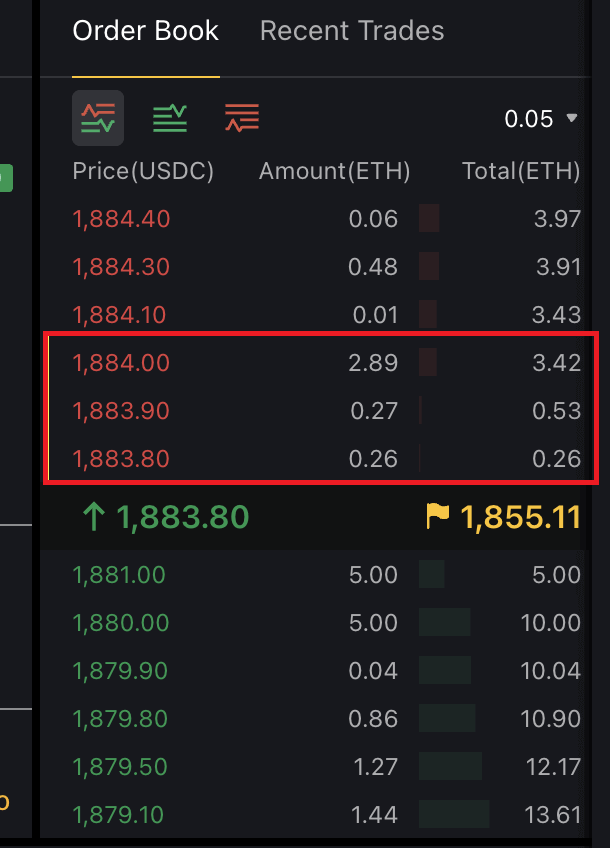This screenshot has height=848, width=611.
Task: Show sell orders only view icon
Action: tap(242, 118)
